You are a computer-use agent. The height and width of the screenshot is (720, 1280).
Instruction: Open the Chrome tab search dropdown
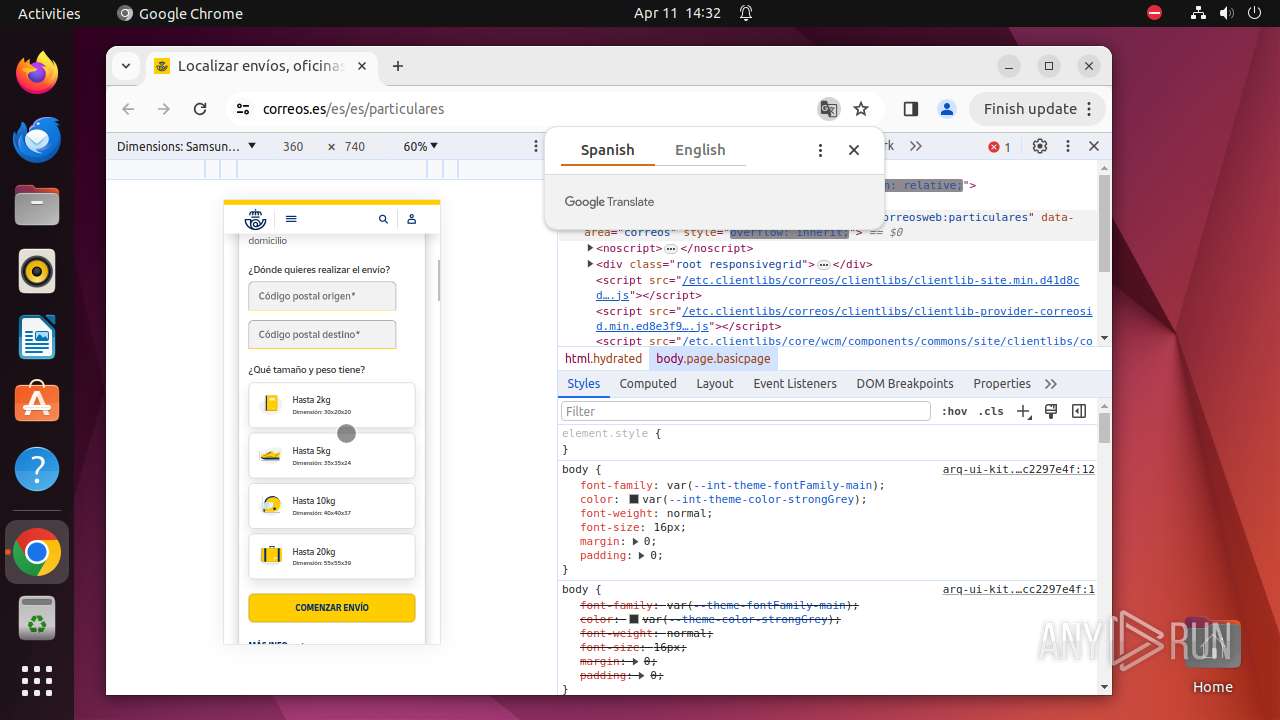[x=126, y=66]
